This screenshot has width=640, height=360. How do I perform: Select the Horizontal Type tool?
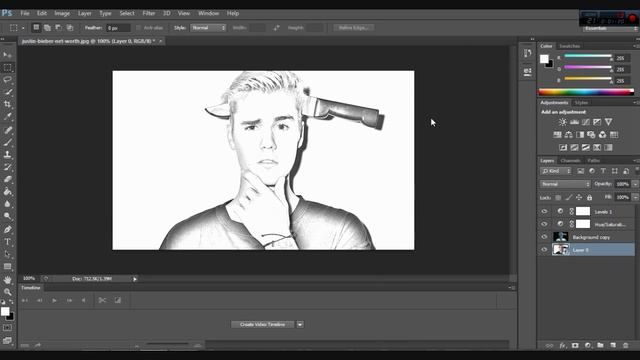pos(7,242)
